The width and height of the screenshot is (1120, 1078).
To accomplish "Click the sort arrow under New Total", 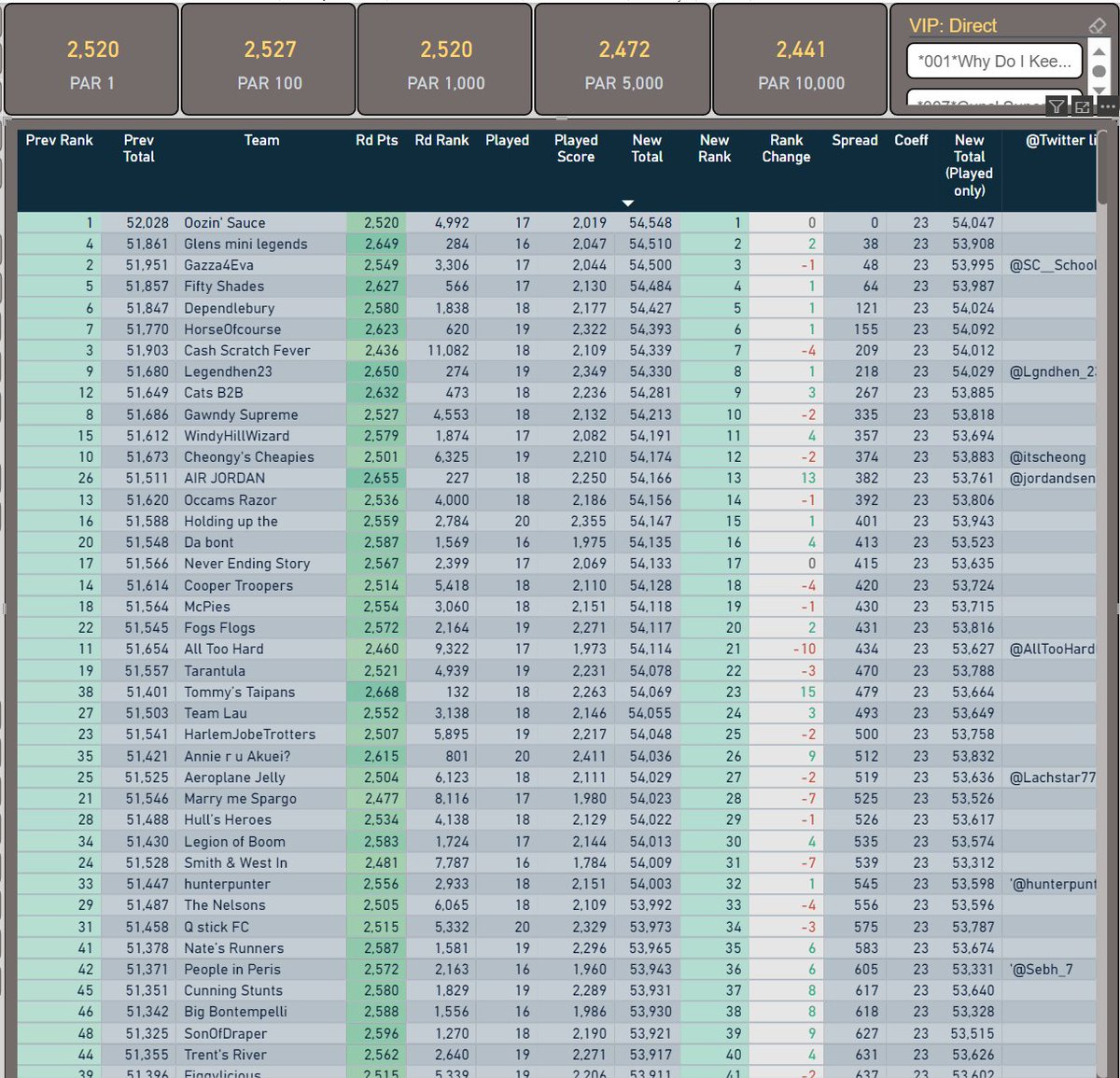I will point(628,203).
